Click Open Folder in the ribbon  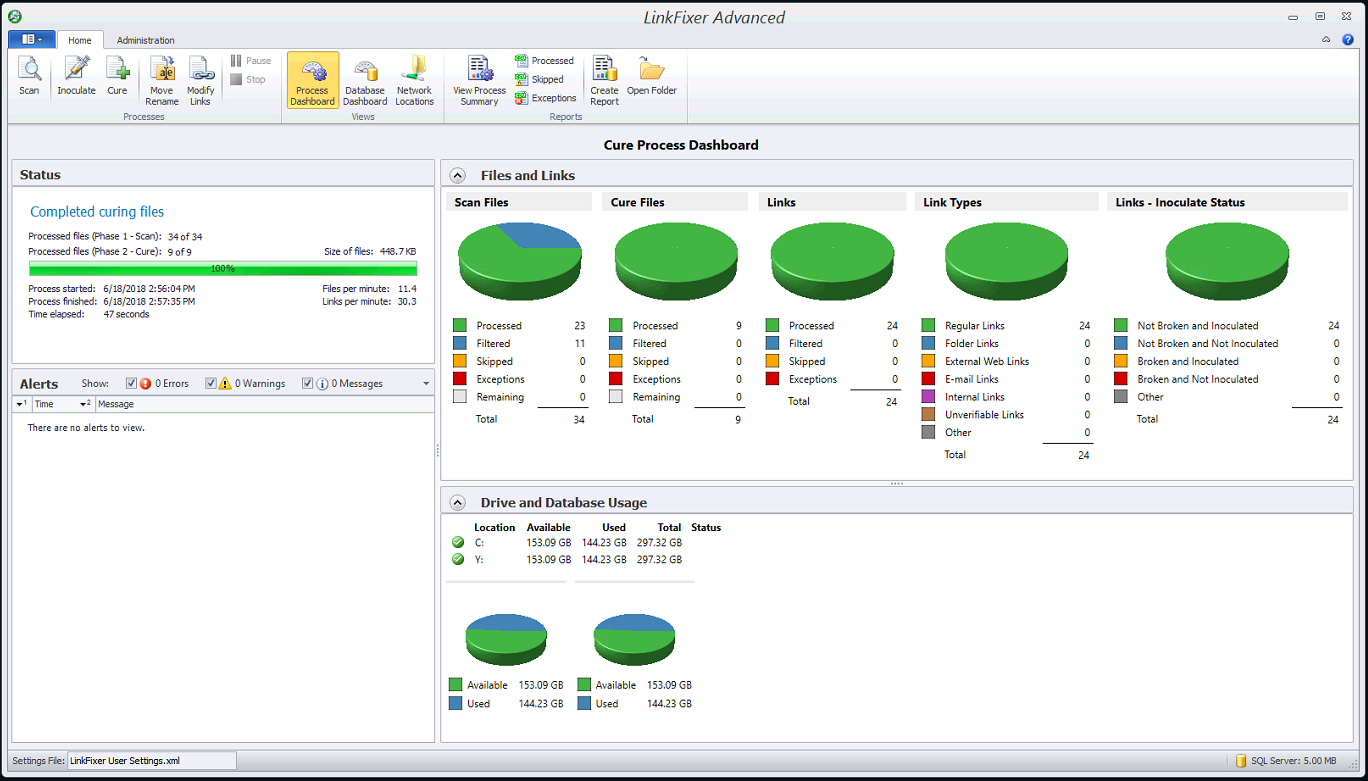[652, 77]
